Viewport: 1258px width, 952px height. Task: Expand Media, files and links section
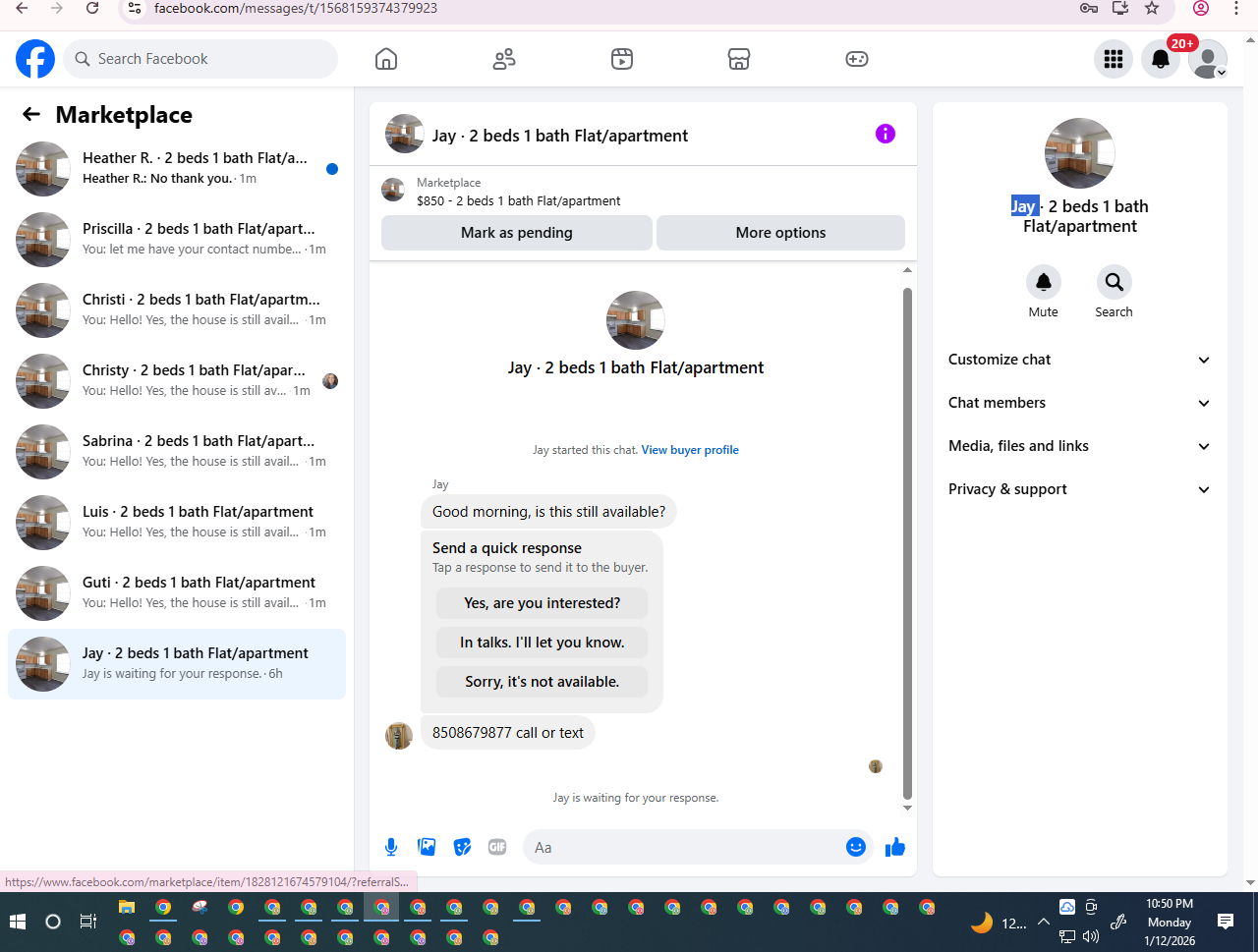tap(1080, 446)
